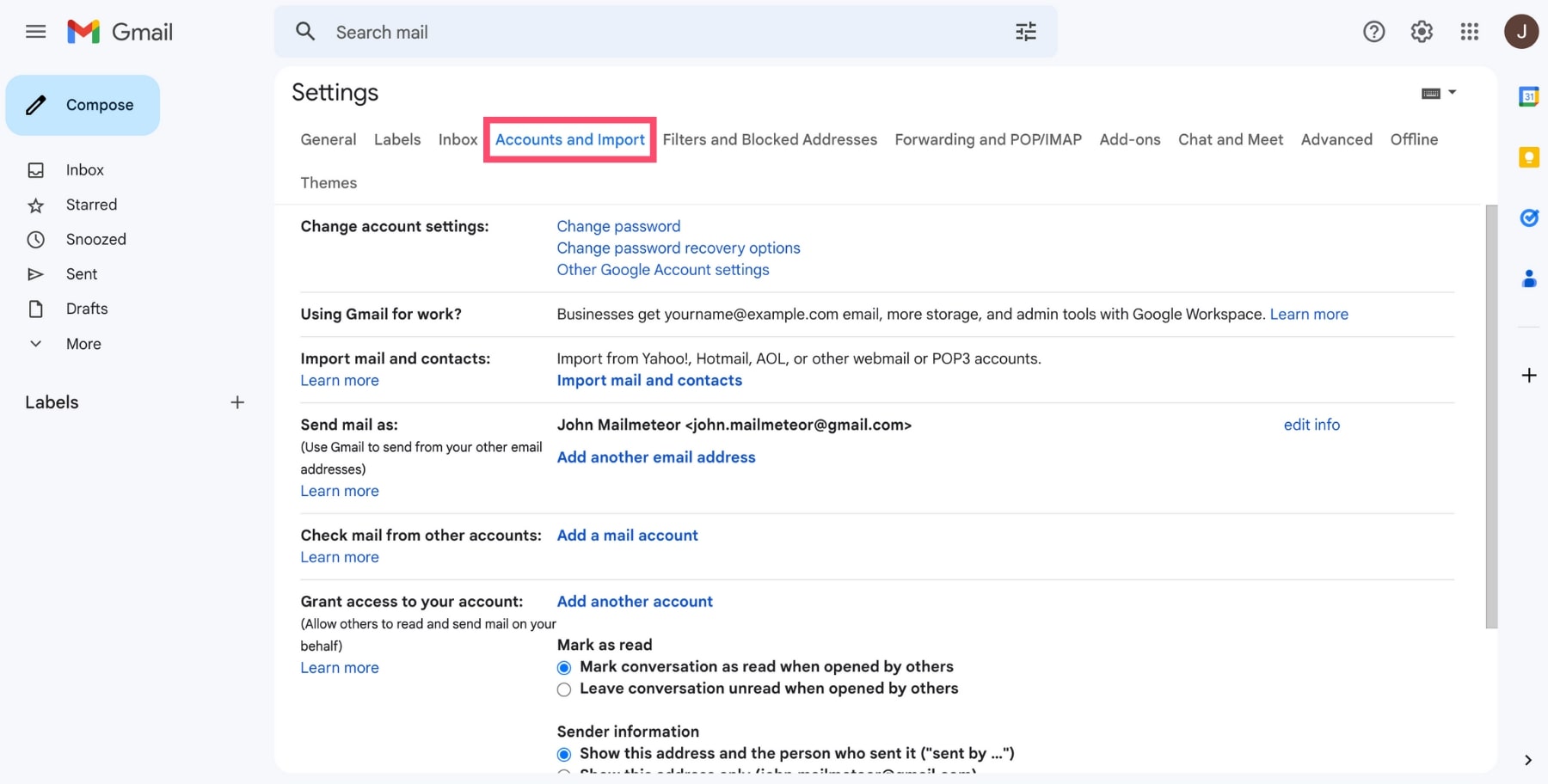Open the Chat and Meet settings tab
The height and width of the screenshot is (784, 1548).
click(1230, 139)
